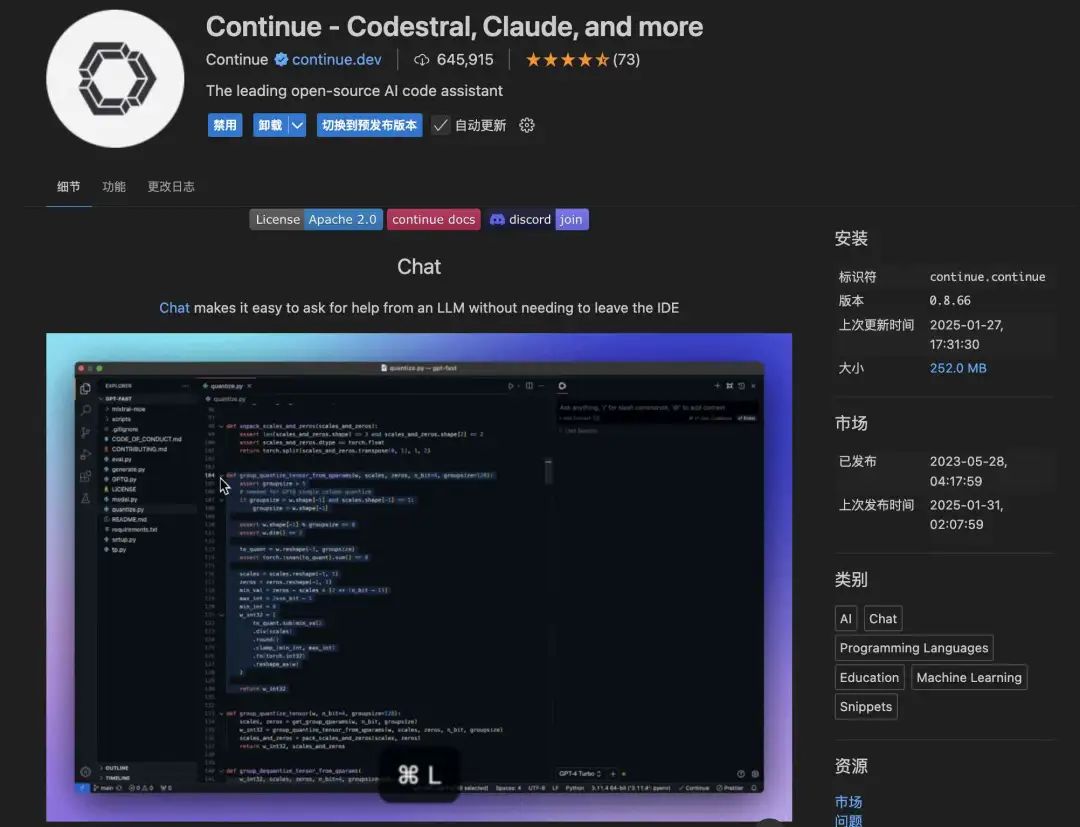Toggle the 自动更新 checkbox
The image size is (1080, 827).
(440, 125)
